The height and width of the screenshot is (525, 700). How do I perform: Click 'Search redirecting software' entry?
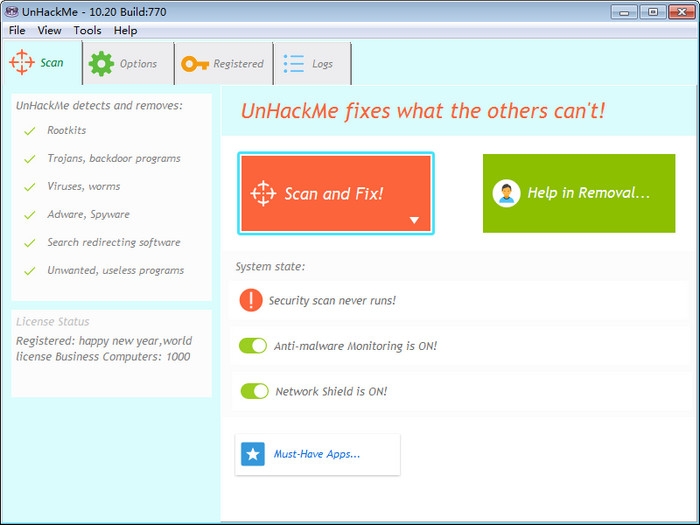pyautogui.click(x=114, y=242)
